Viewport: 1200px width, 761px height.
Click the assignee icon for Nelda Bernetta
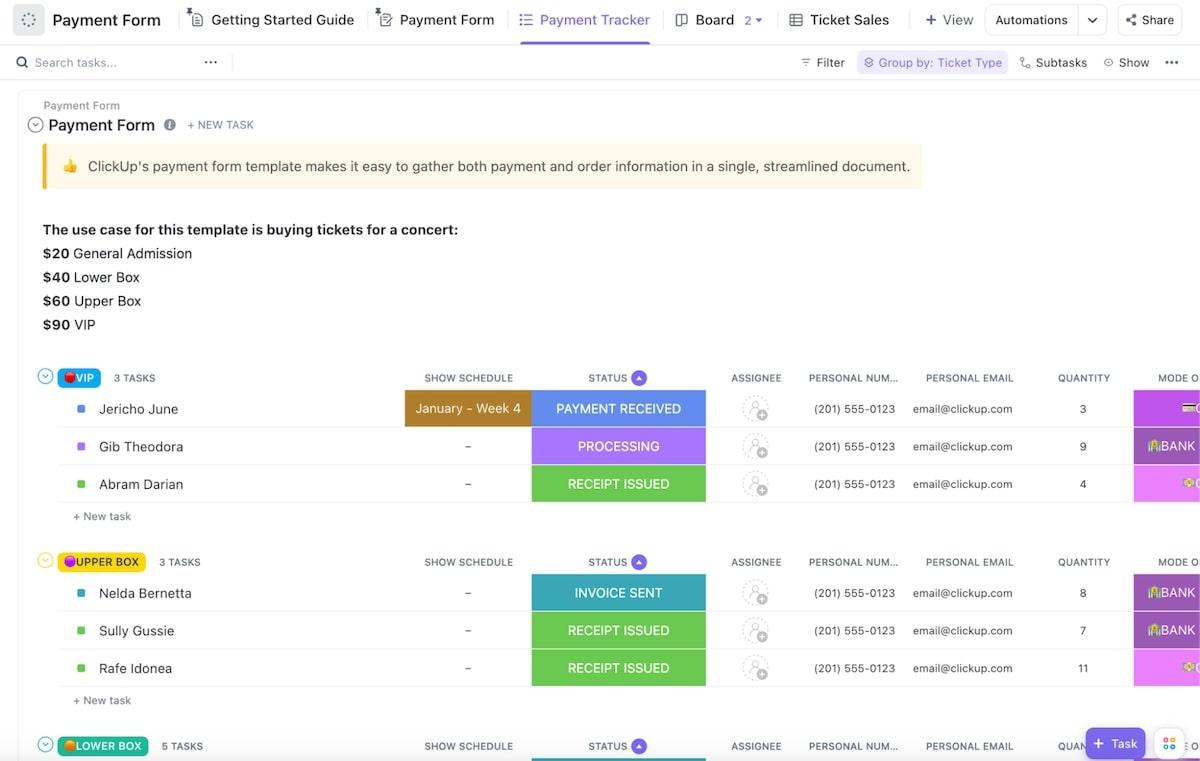[x=755, y=593]
